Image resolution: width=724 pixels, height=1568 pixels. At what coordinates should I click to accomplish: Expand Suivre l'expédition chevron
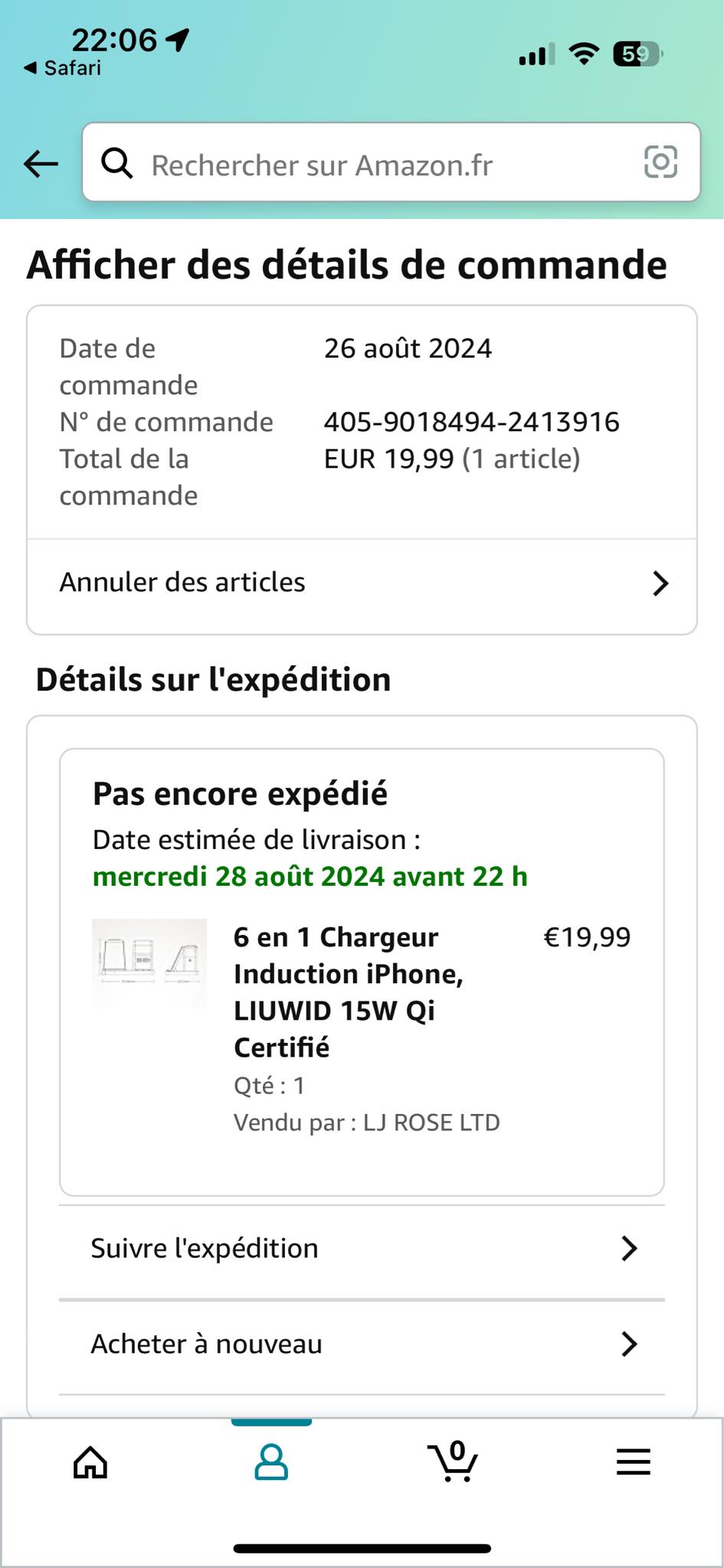(629, 1249)
